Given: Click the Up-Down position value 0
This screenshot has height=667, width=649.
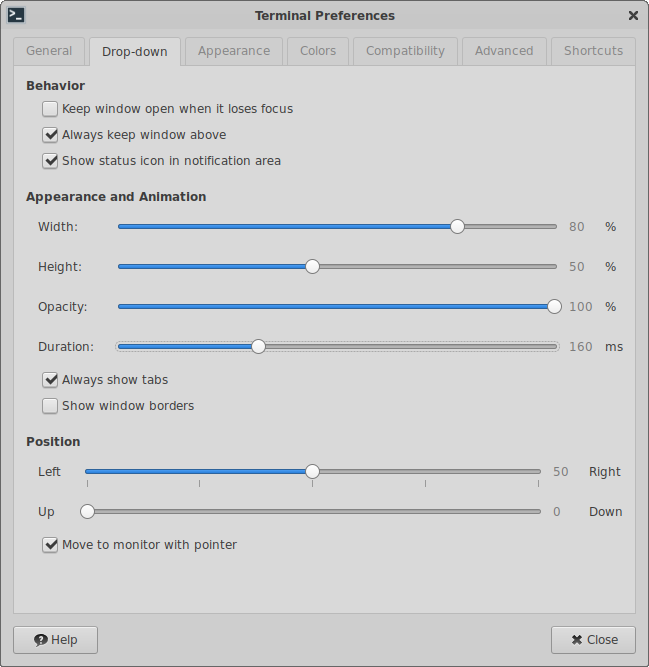Looking at the screenshot, I should [557, 512].
